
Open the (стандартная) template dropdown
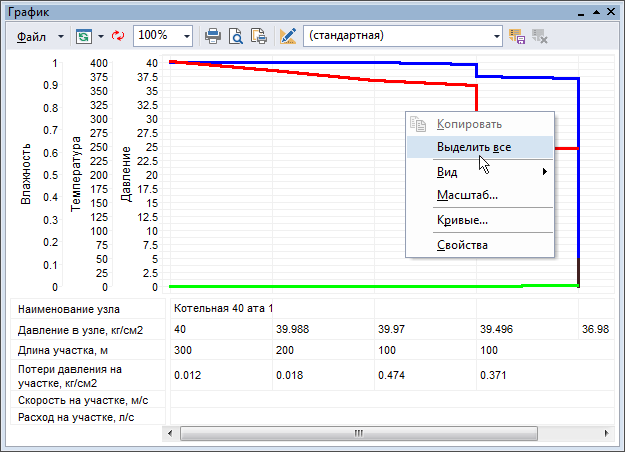point(497,35)
